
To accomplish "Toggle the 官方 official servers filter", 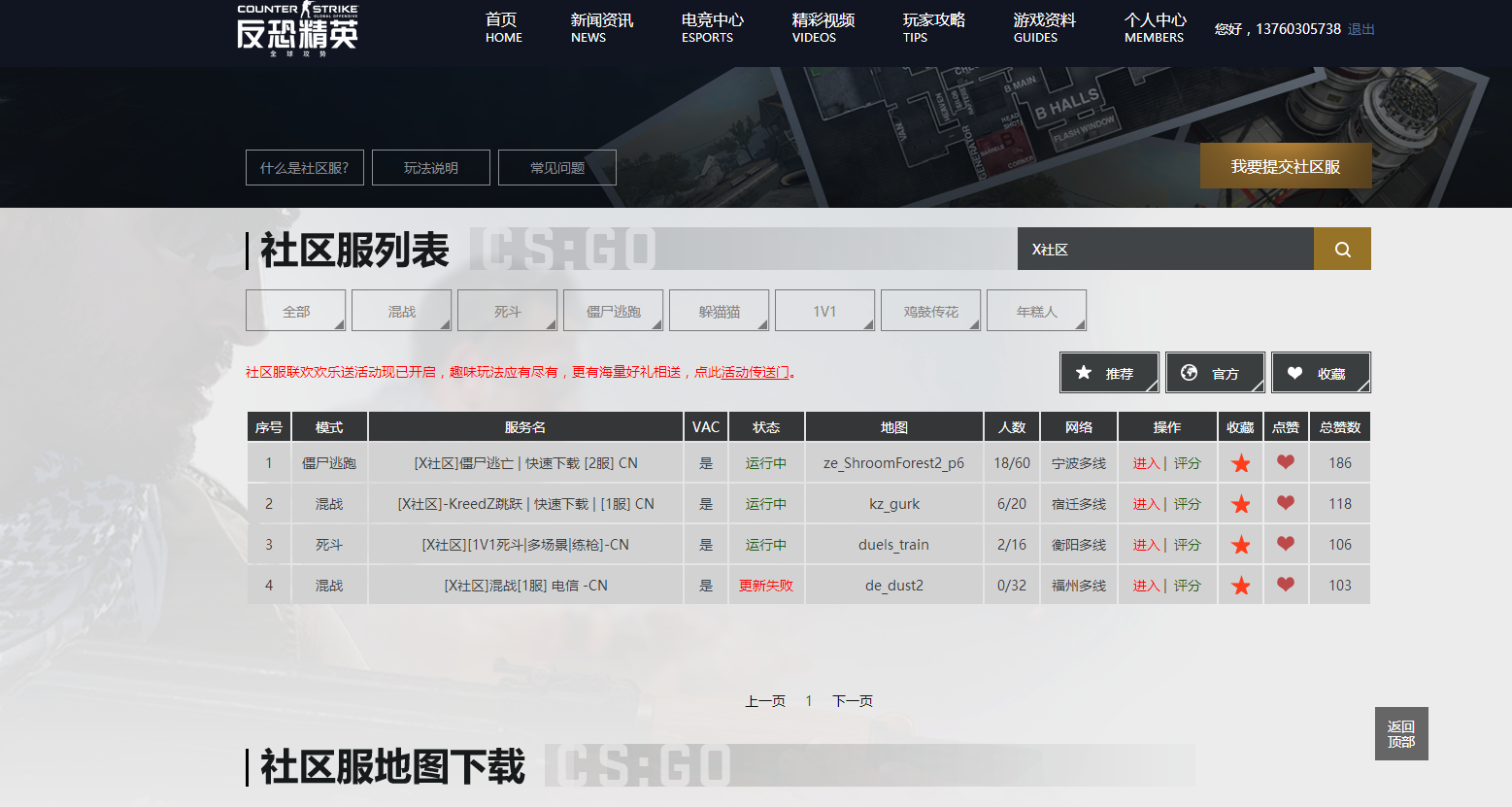I will (x=1215, y=373).
